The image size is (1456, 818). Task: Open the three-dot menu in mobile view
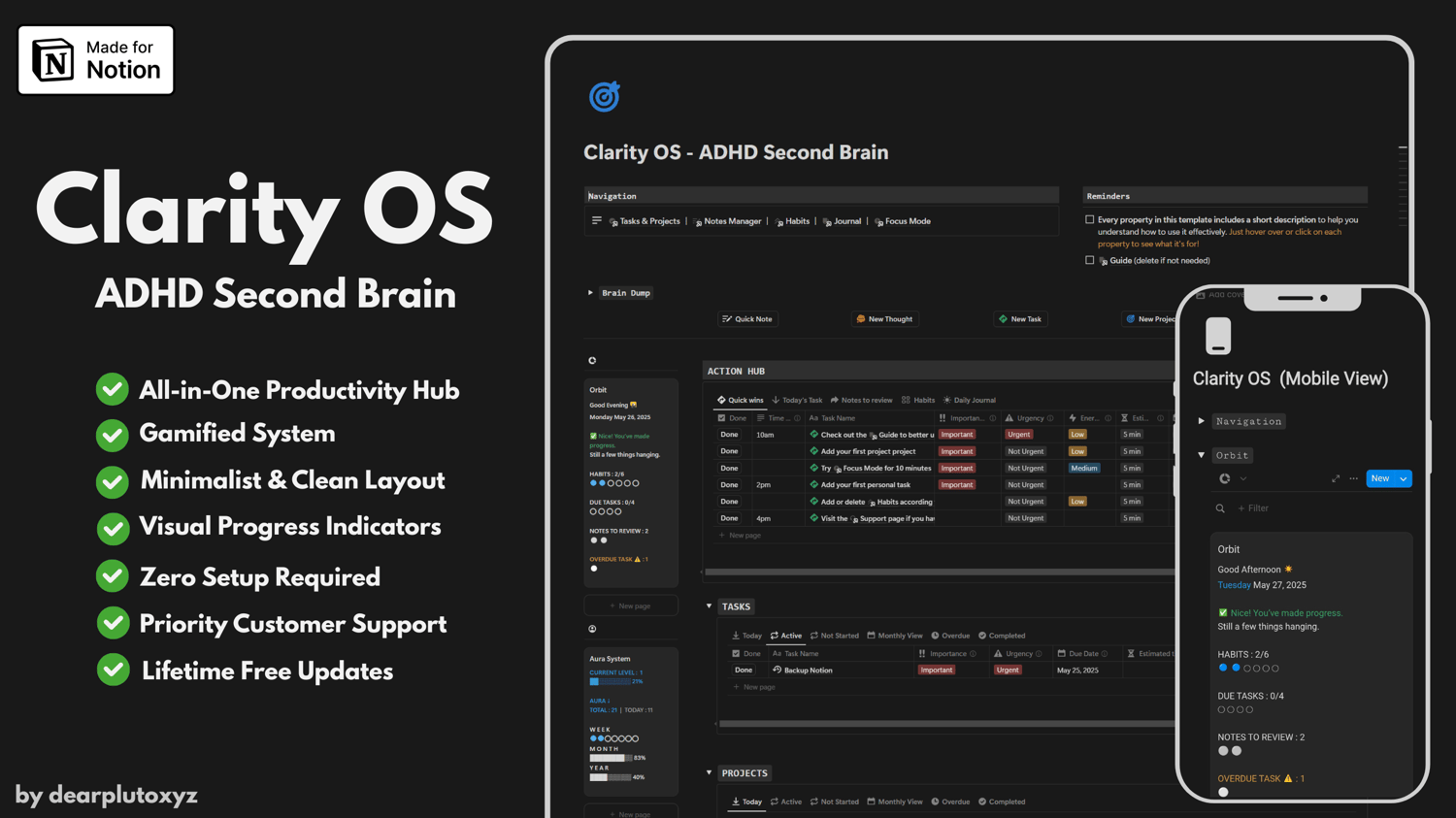(x=1353, y=478)
